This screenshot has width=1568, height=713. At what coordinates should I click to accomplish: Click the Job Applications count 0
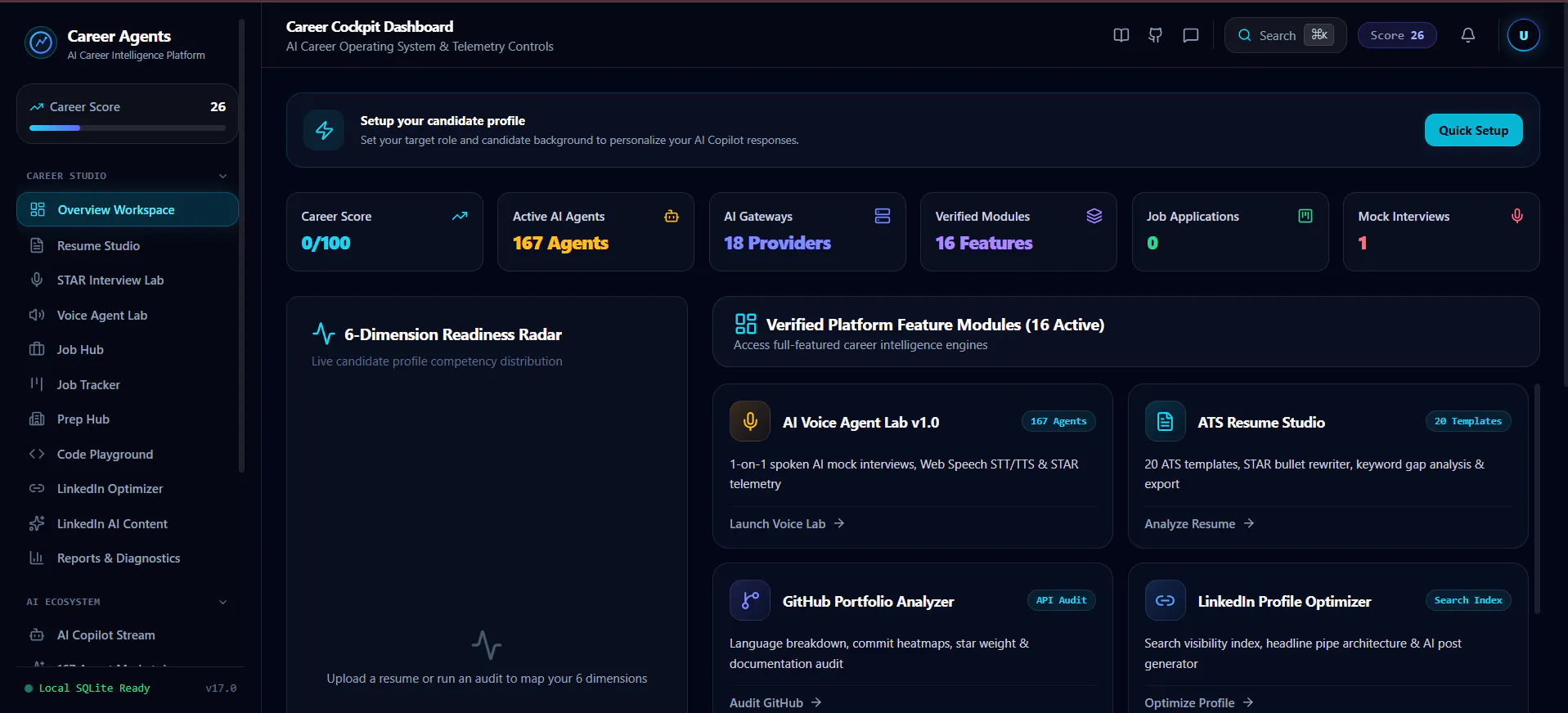coord(1152,243)
